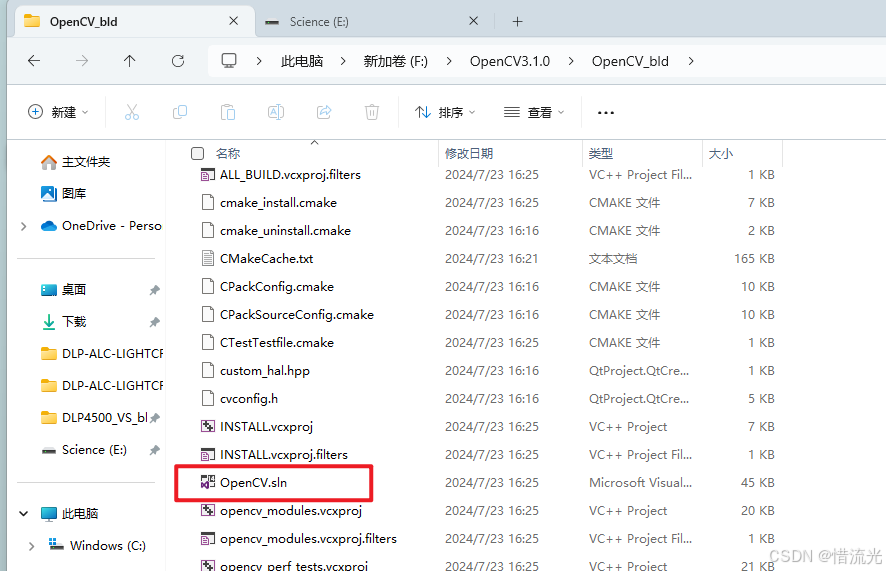Select 此电脑 in the sidebar tree
The width and height of the screenshot is (886, 571).
[70, 513]
